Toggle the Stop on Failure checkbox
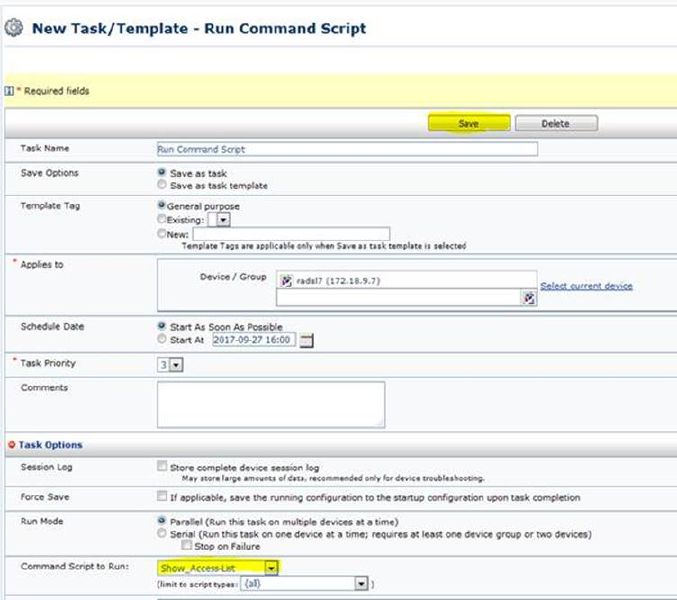 pos(186,546)
